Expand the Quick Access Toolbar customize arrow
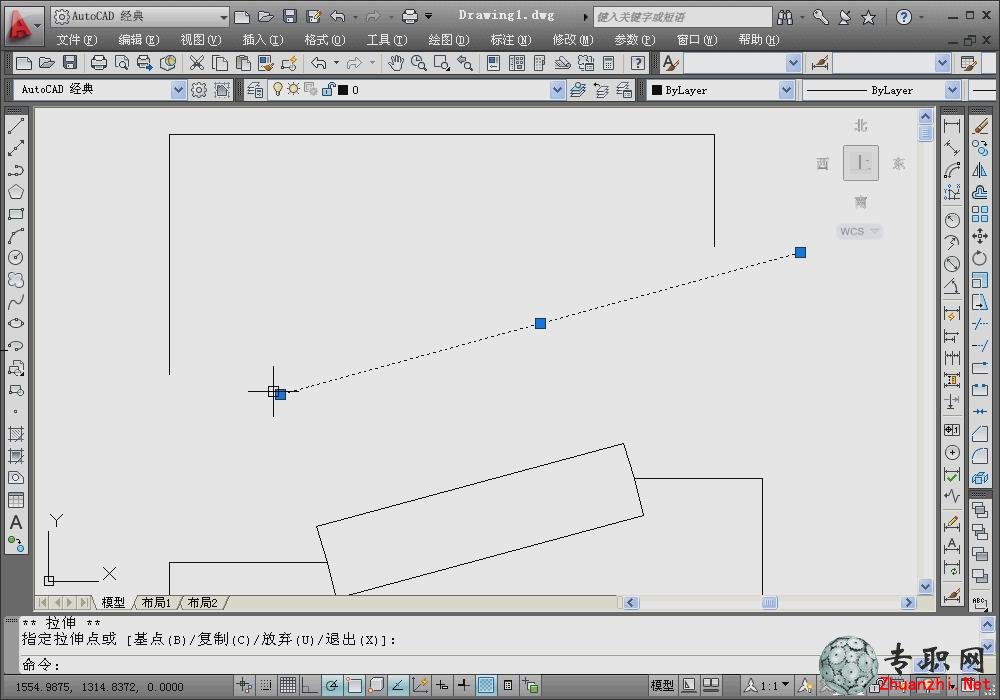The height and width of the screenshot is (700, 1000). 429,16
